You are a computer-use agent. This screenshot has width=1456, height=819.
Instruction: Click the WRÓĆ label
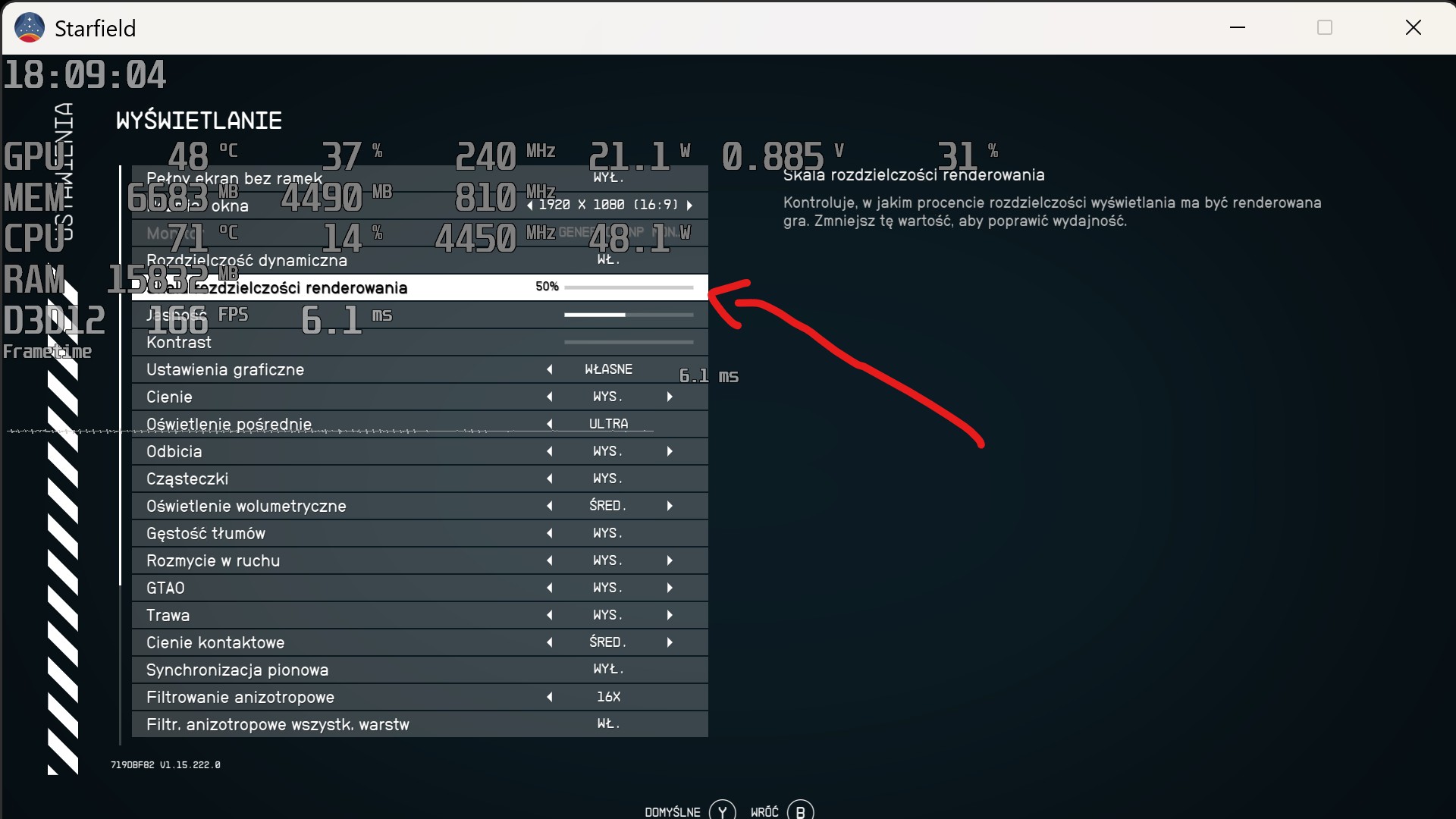click(764, 812)
